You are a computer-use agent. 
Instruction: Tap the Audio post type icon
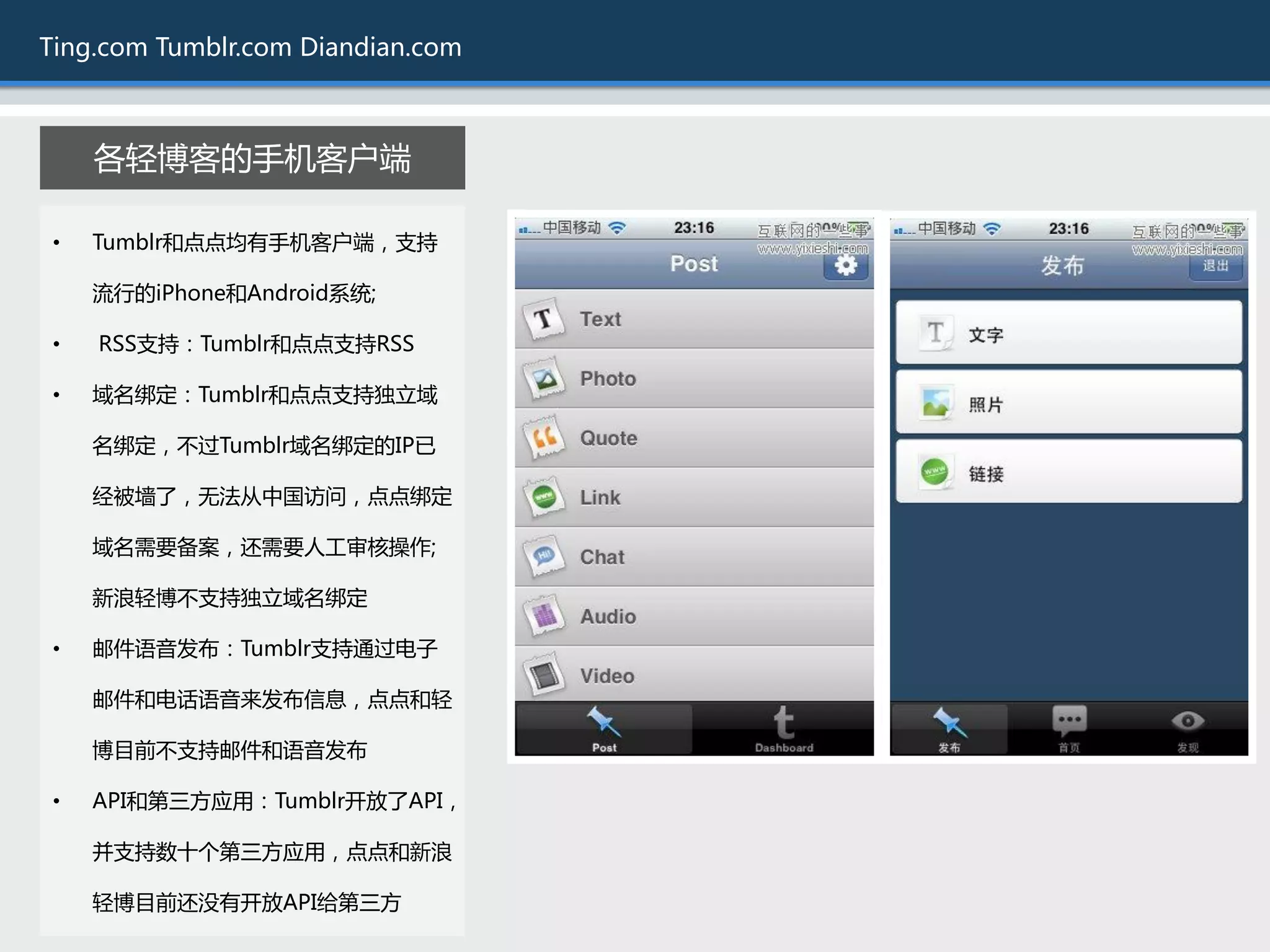pyautogui.click(x=544, y=616)
